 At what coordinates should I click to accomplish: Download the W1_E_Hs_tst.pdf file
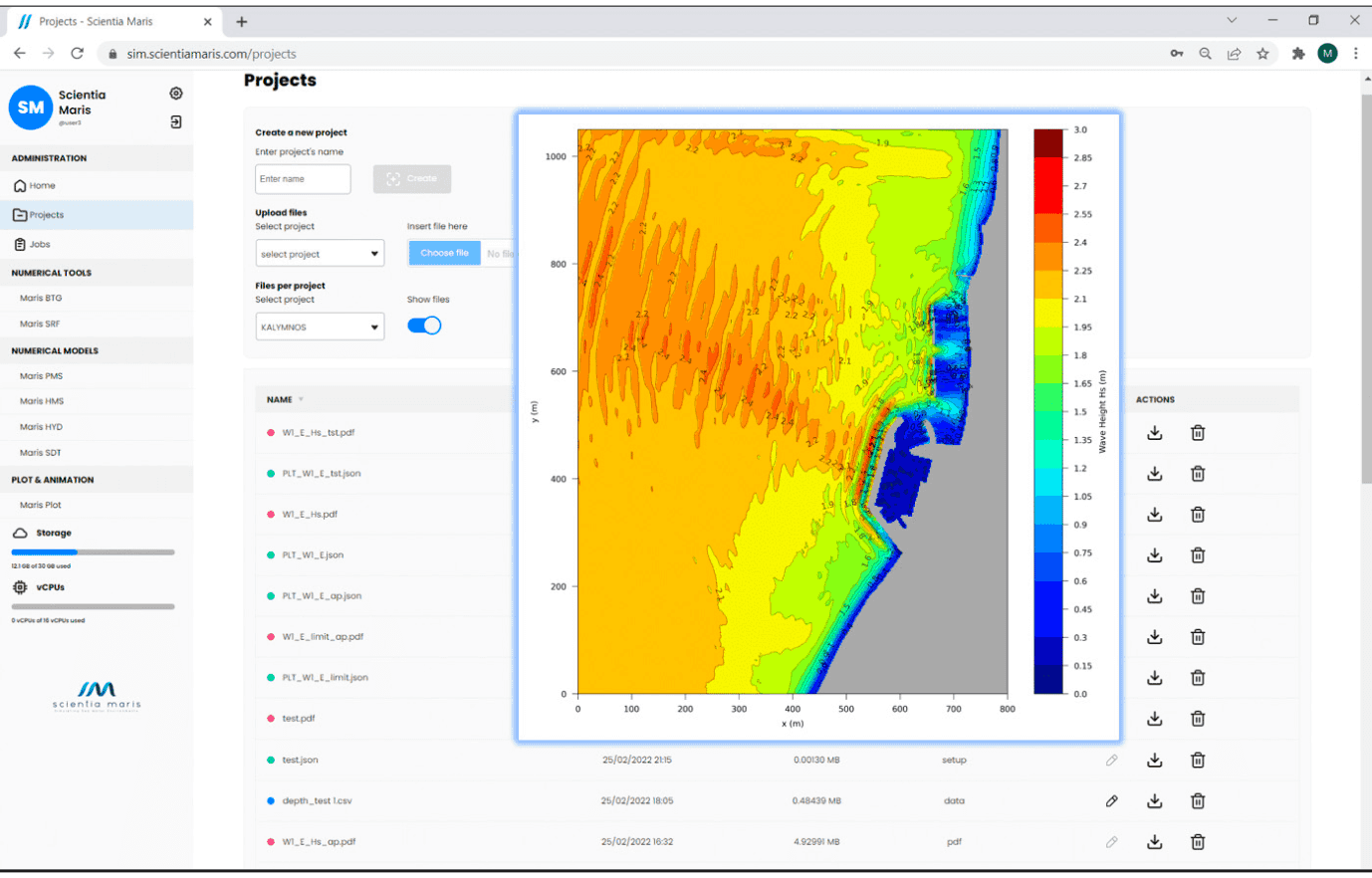1154,433
